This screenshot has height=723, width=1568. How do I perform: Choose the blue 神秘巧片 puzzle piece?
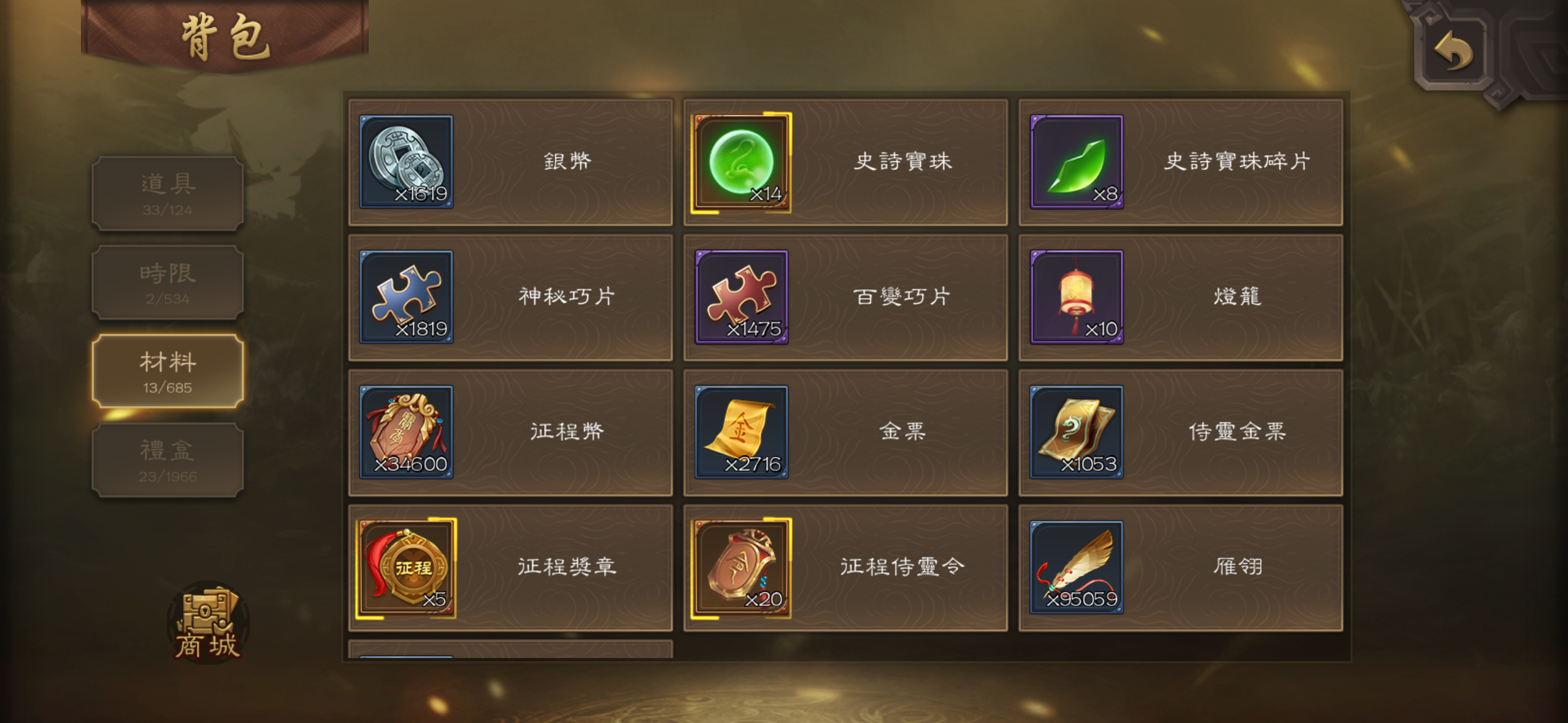click(x=406, y=297)
